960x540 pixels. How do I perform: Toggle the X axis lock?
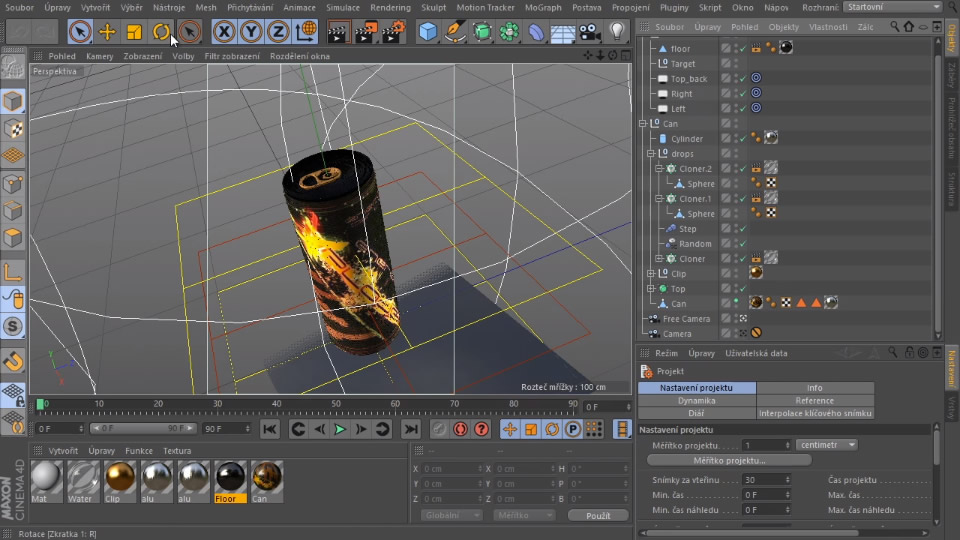click(225, 32)
